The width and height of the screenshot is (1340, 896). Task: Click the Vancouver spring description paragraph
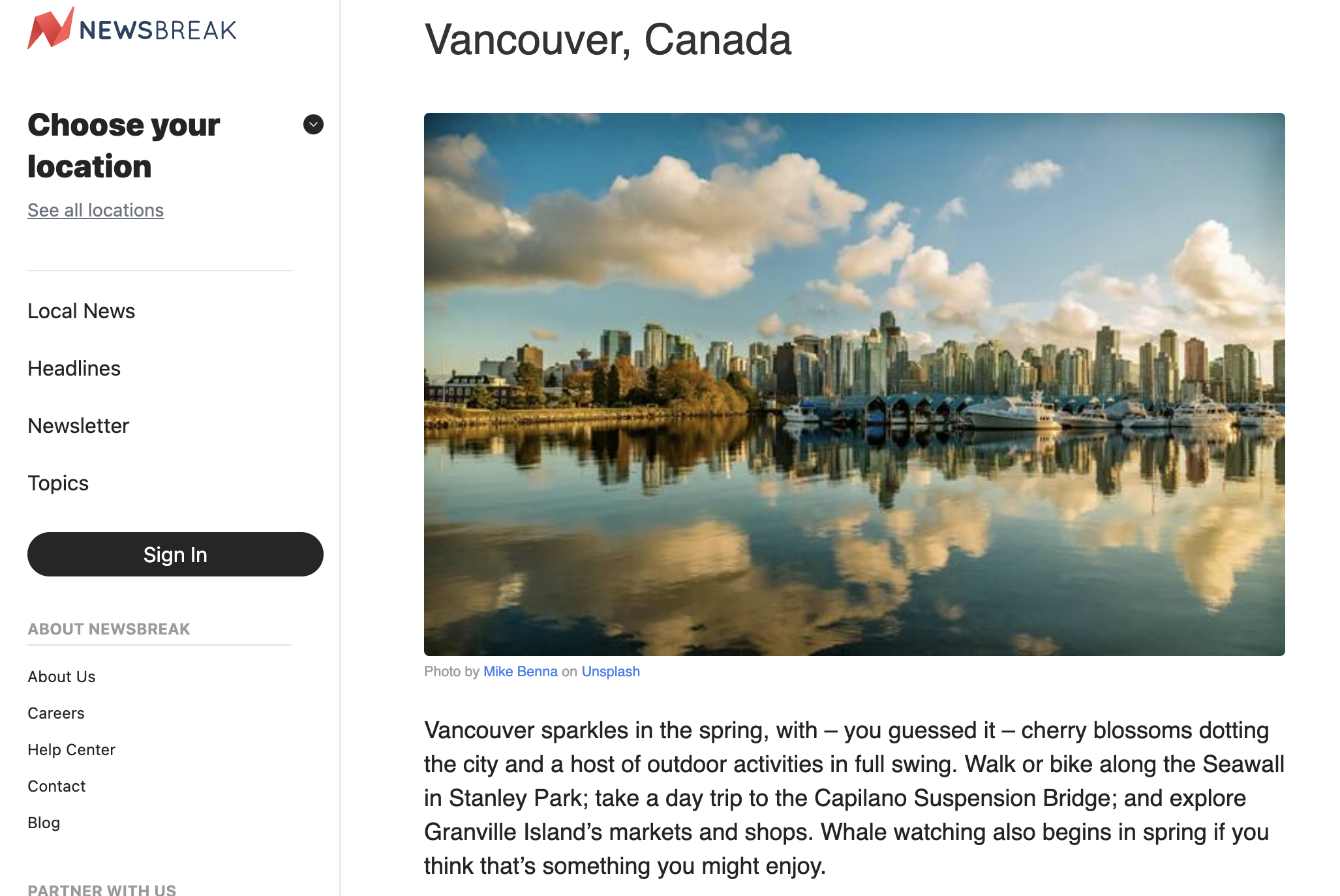point(854,798)
